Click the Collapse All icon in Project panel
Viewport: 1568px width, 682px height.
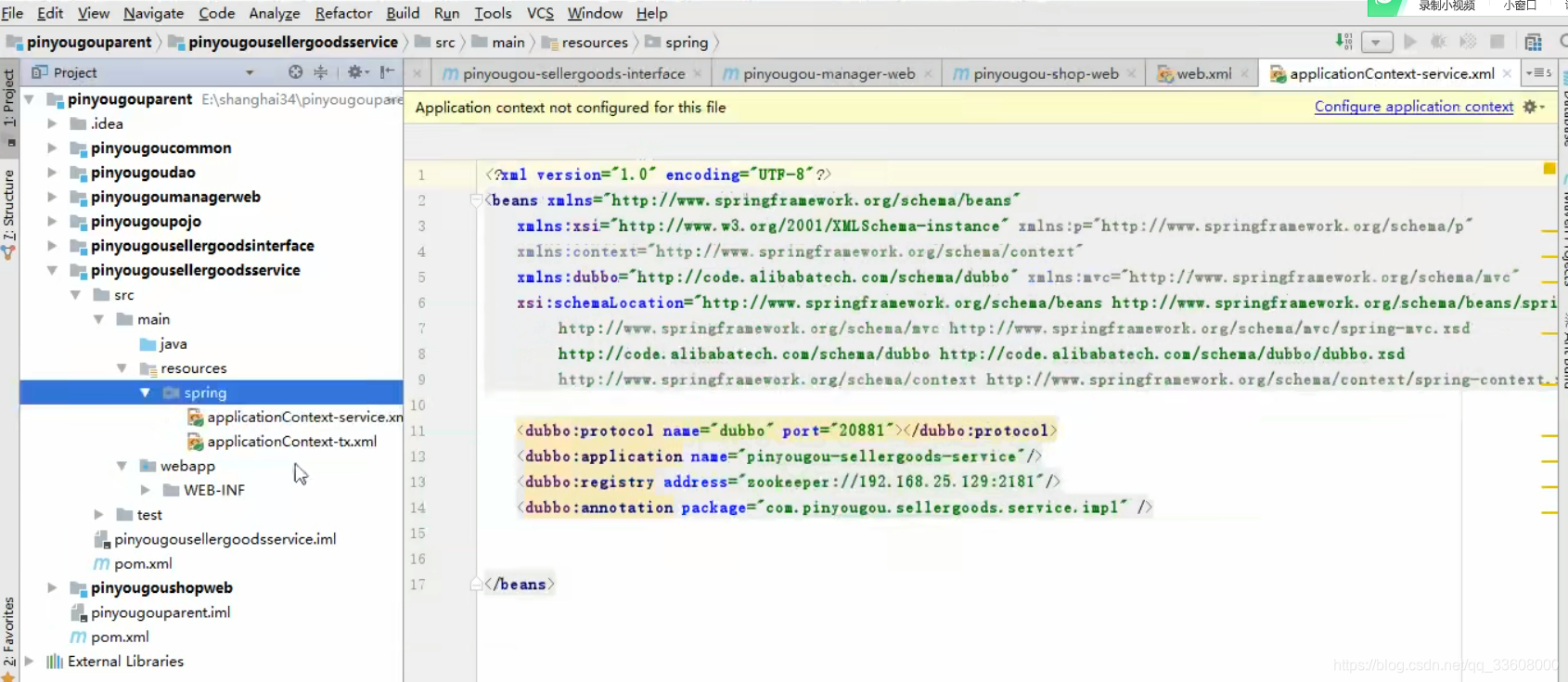point(320,72)
